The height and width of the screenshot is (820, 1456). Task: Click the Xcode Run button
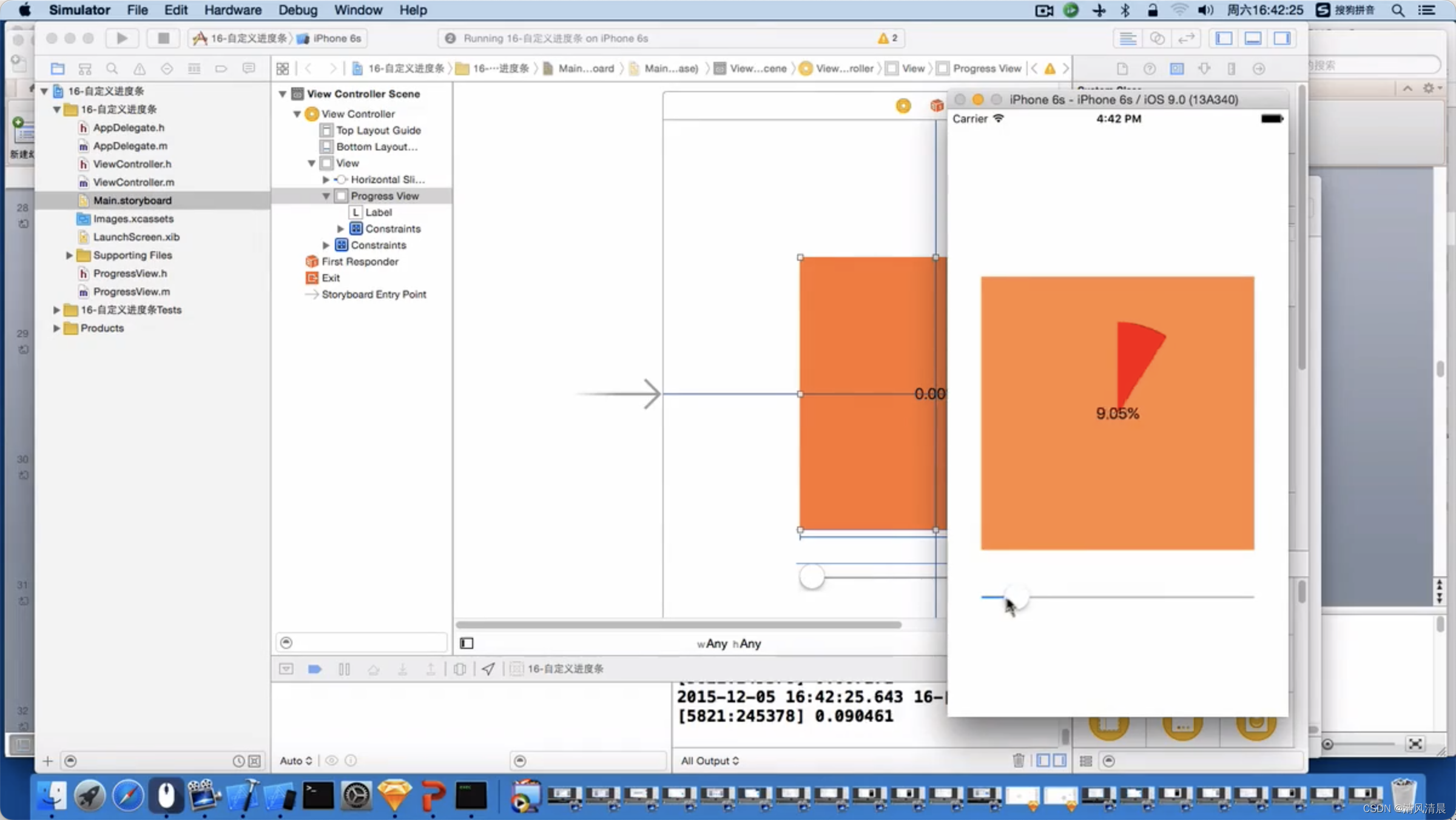tap(122, 38)
